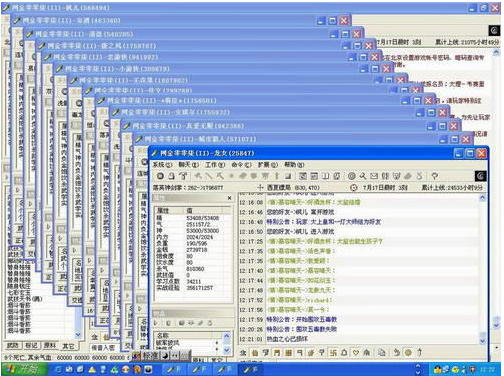Image resolution: width=504 pixels, height=376 pixels.
Task: Click the heart icon in the bottom toolbar
Action: pos(356,352)
